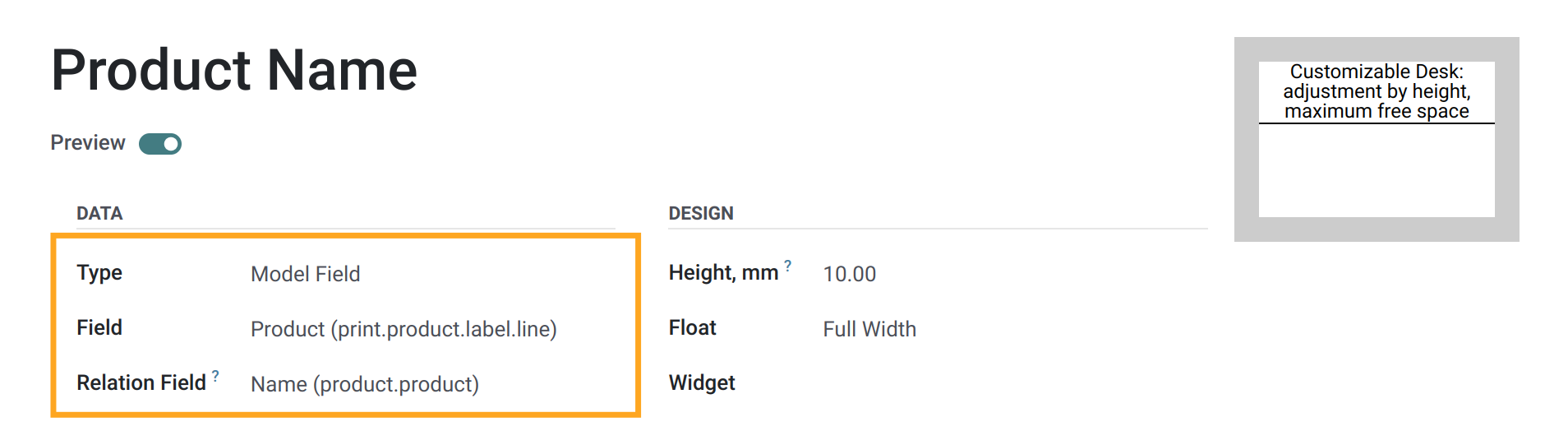The width and height of the screenshot is (1568, 431).
Task: Click the Float field label
Action: point(693,327)
